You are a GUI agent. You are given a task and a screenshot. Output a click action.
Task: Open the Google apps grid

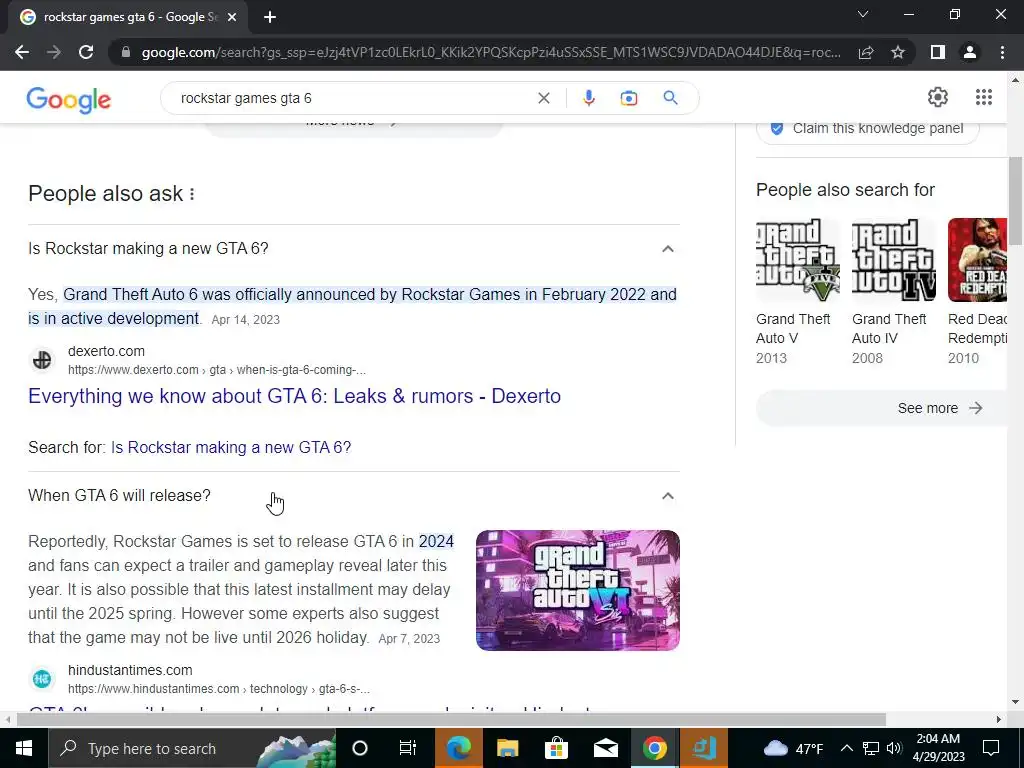984,97
